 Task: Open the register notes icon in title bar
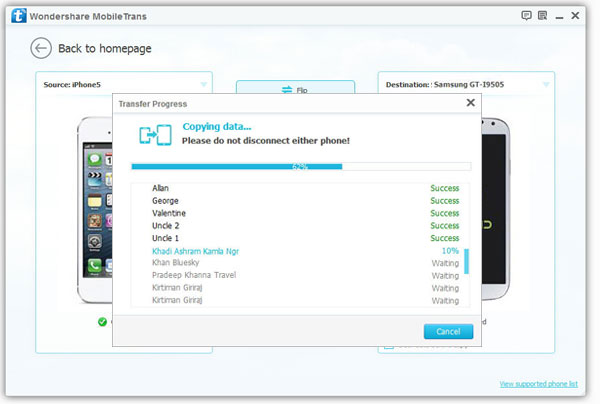[543, 15]
